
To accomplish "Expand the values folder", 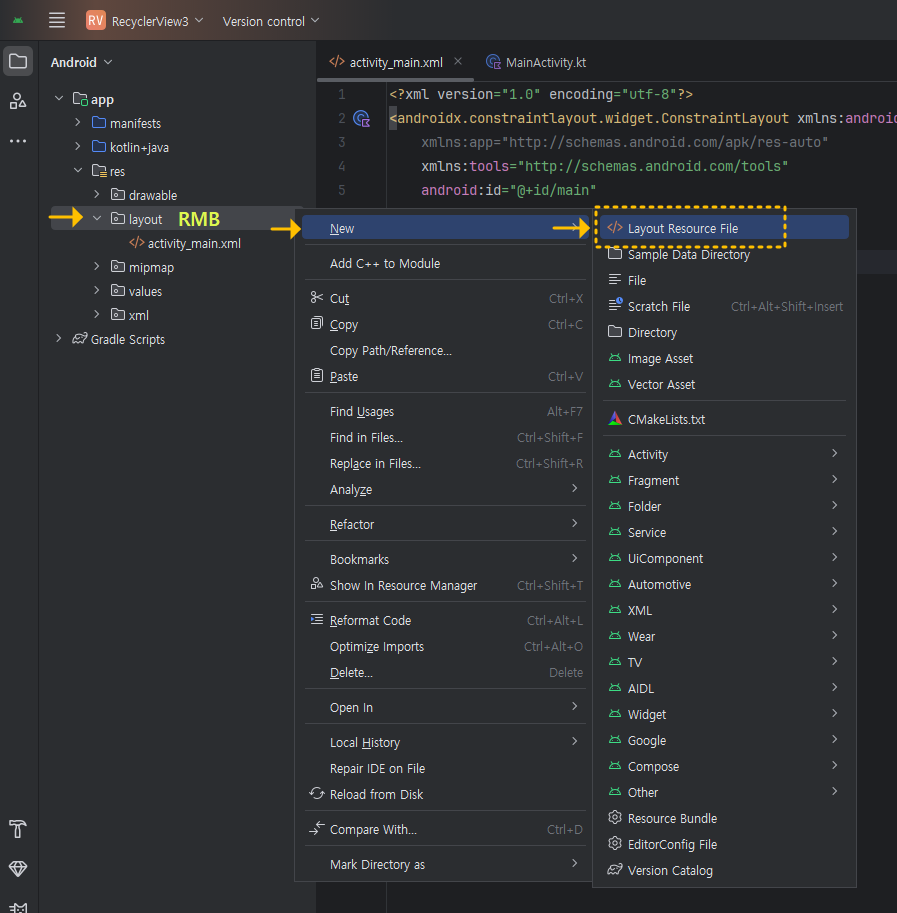I will (97, 290).
